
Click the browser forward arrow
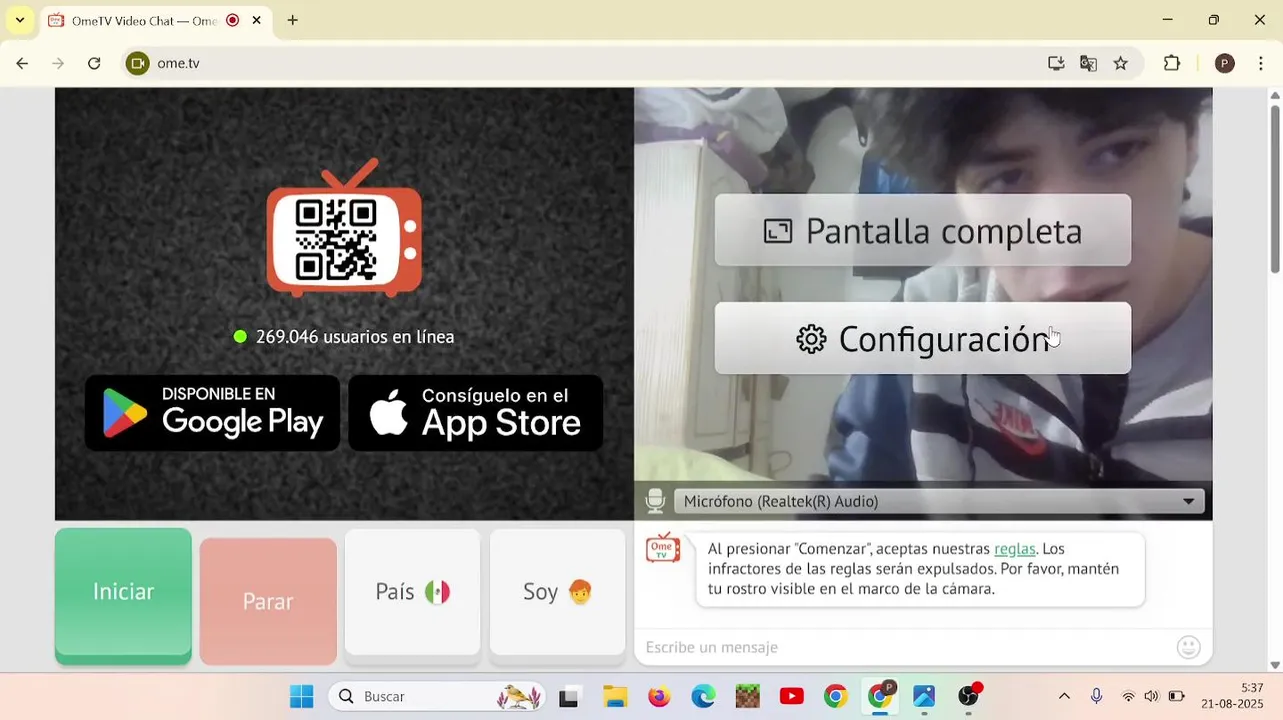[58, 63]
